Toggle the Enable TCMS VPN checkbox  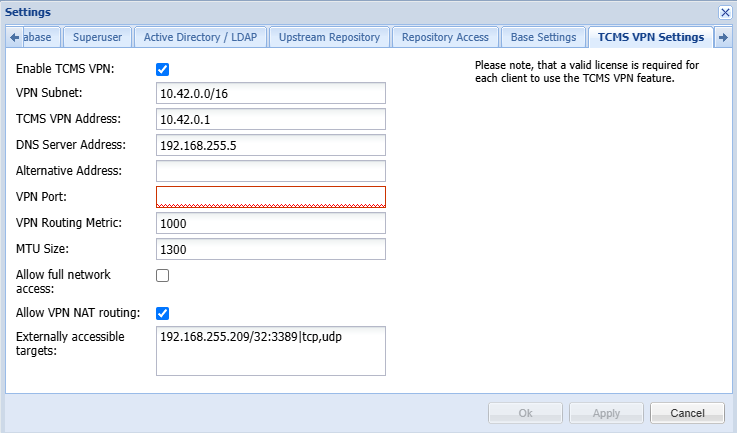(x=163, y=69)
